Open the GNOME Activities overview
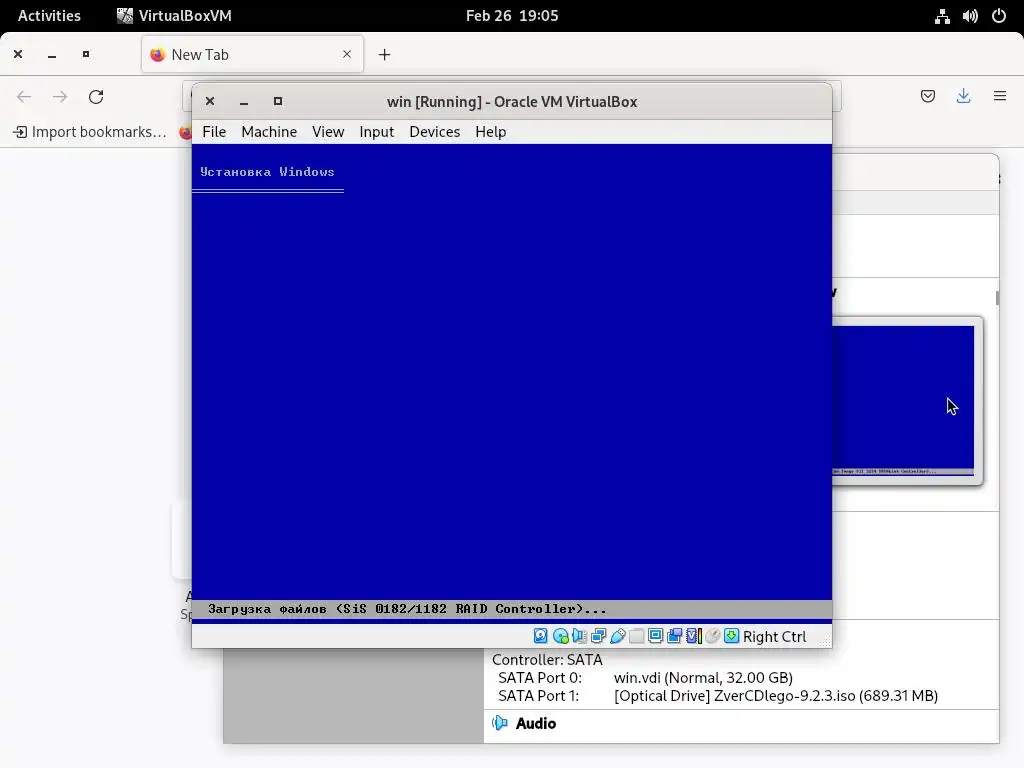Screen dimensions: 1024x768 point(49,16)
